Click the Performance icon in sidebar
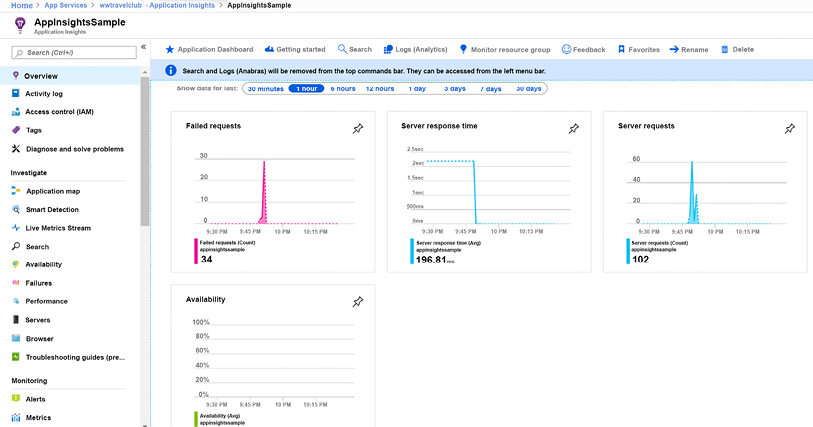Viewport: 813px width, 427px height. [x=16, y=301]
